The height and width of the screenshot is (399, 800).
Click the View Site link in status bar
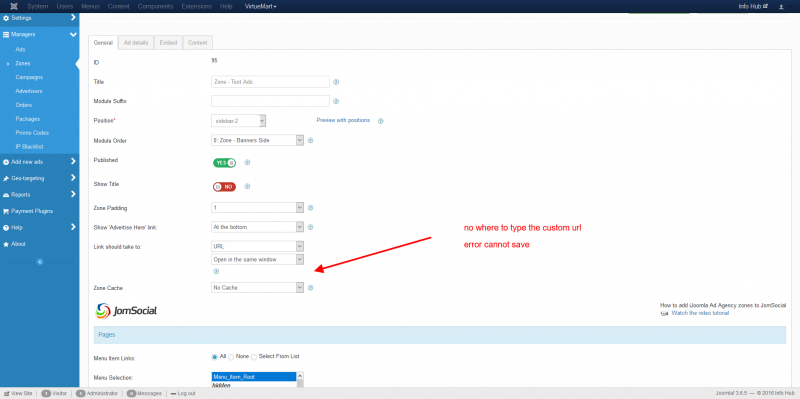pyautogui.click(x=18, y=393)
